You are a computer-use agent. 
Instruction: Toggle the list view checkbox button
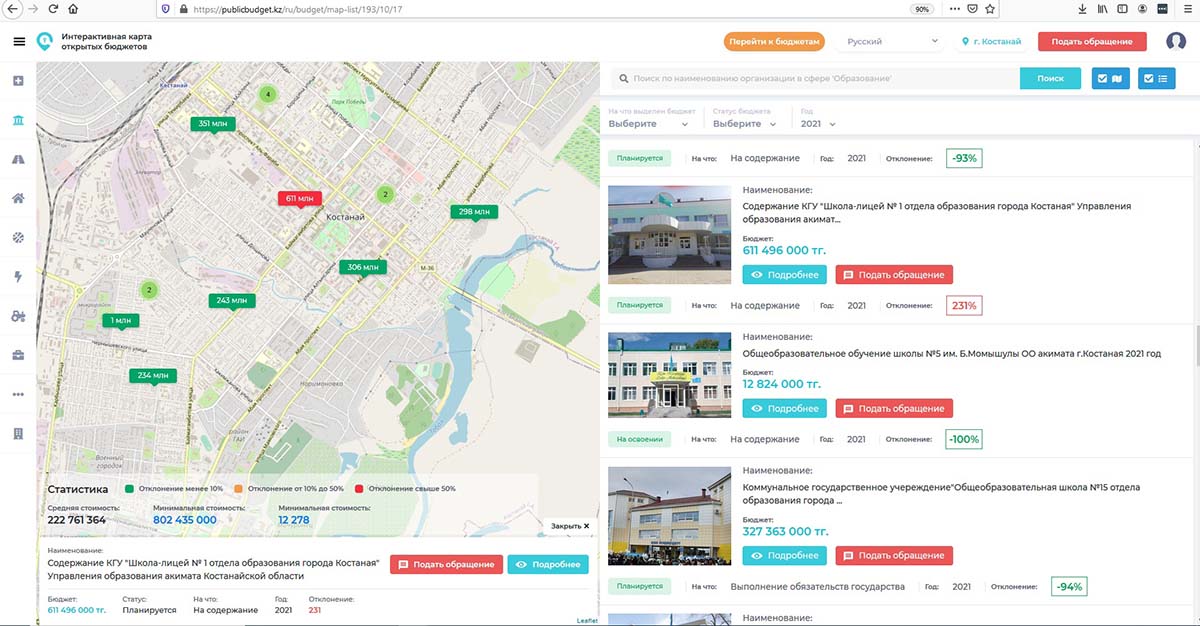pyautogui.click(x=1157, y=79)
